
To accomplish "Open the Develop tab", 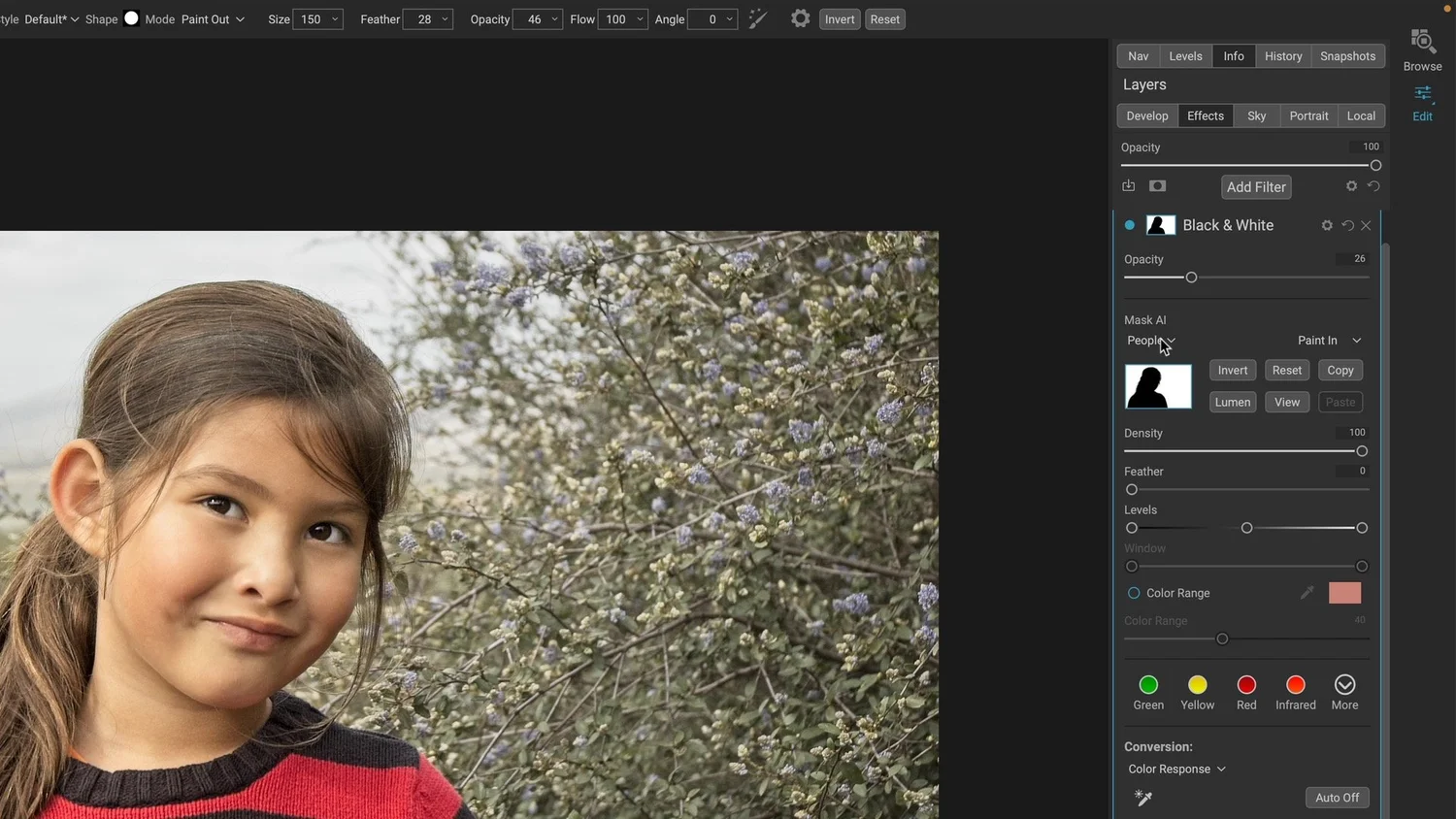I will 1146,115.
